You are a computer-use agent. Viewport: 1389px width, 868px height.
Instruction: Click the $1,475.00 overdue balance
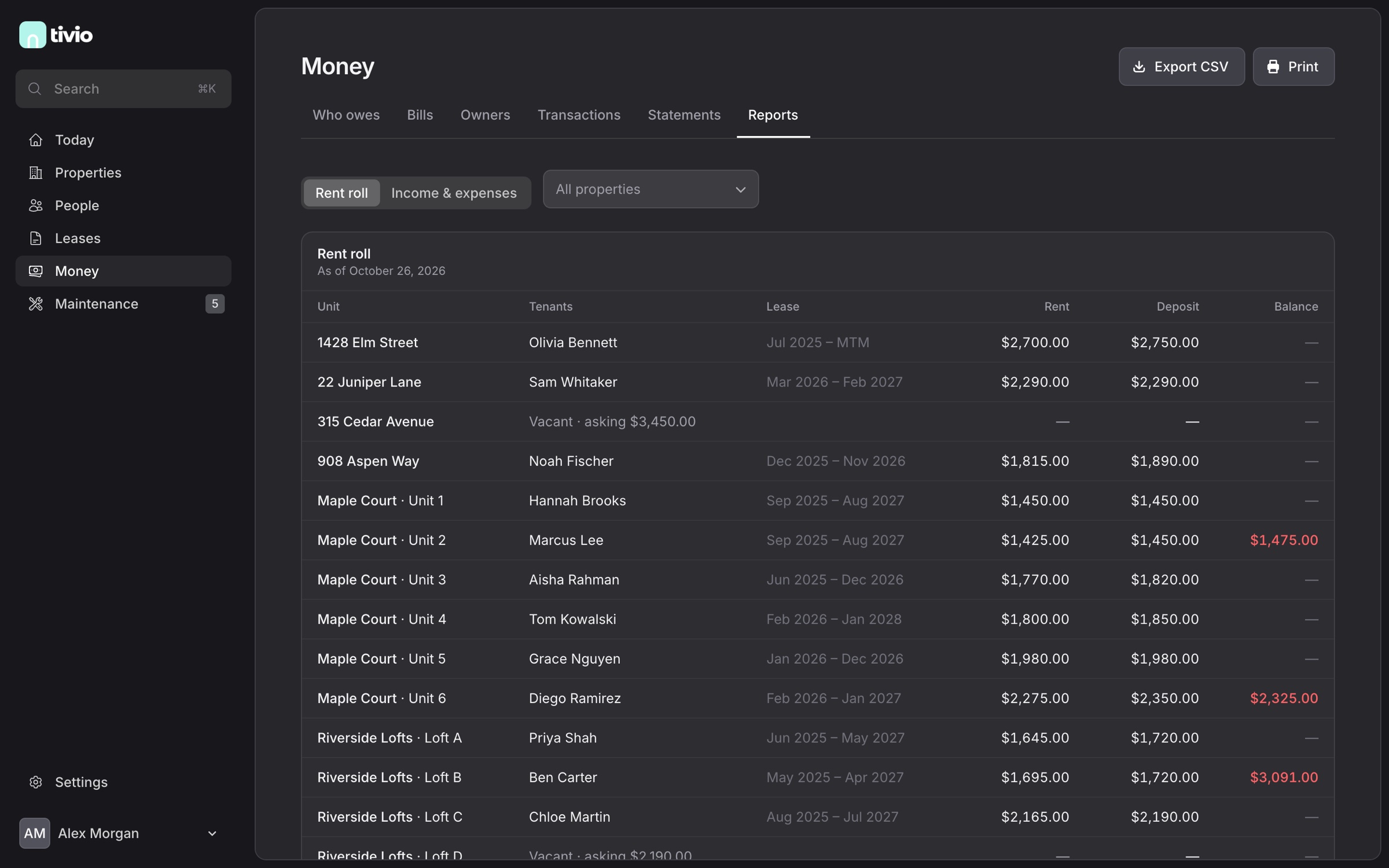coord(1284,540)
